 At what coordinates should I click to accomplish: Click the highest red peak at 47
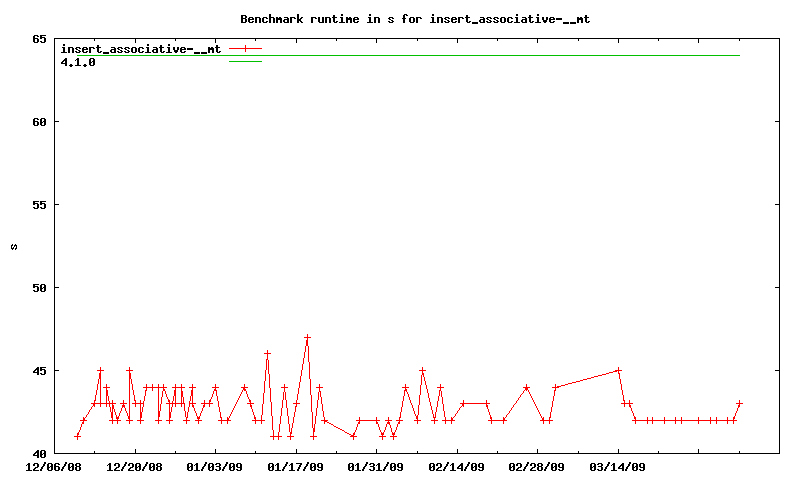(307, 338)
